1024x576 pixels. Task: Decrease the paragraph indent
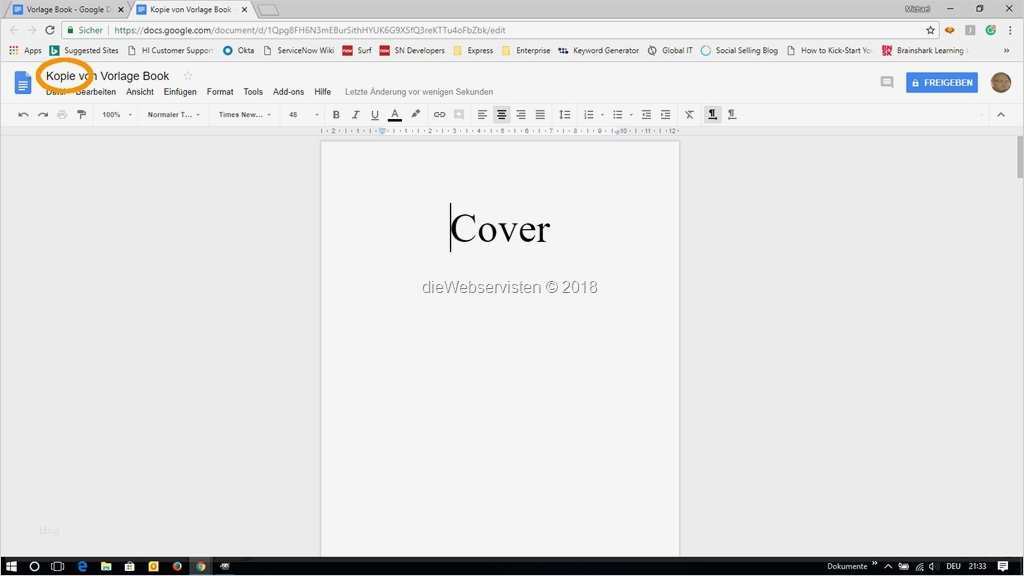point(646,115)
